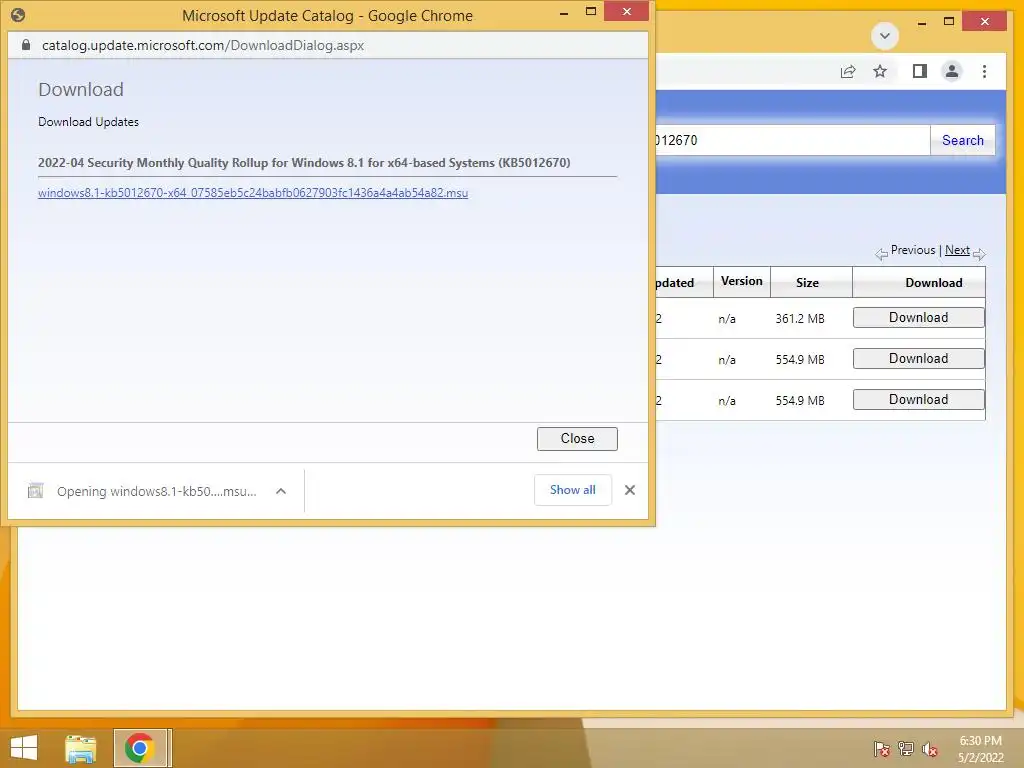Open Action Center flag icon in tray

[881, 749]
